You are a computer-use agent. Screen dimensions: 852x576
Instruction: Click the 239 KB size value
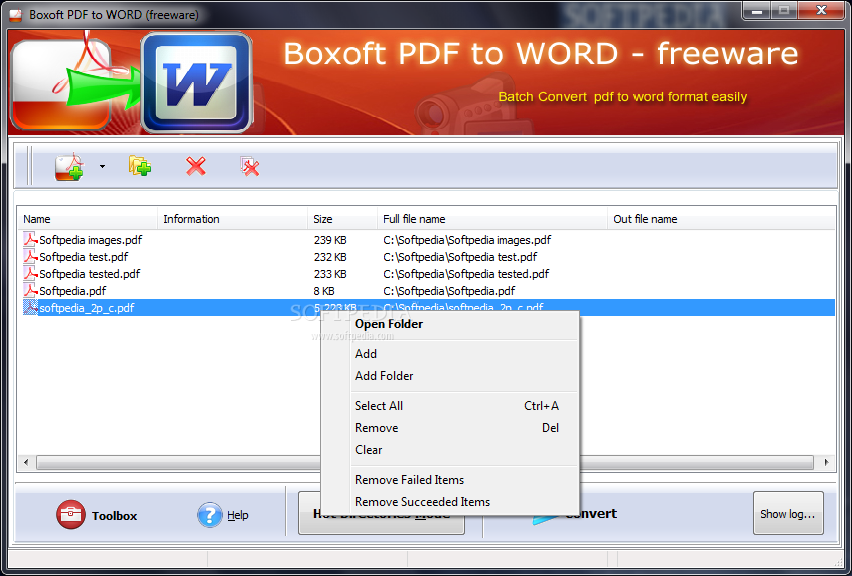coord(330,240)
